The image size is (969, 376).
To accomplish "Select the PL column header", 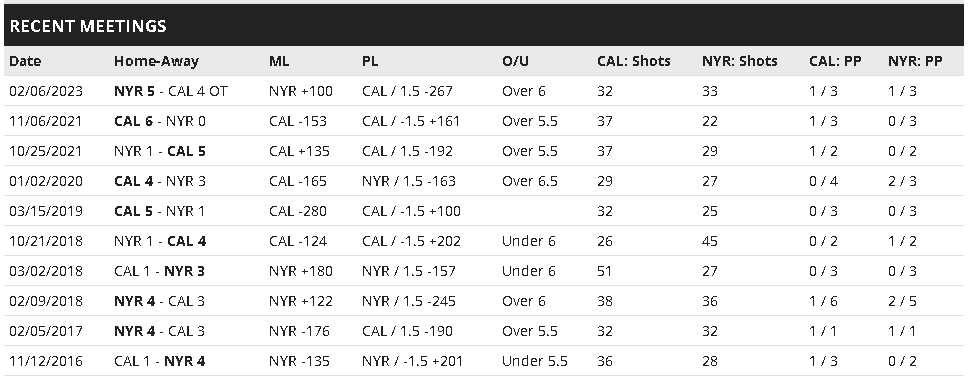I will (x=370, y=61).
